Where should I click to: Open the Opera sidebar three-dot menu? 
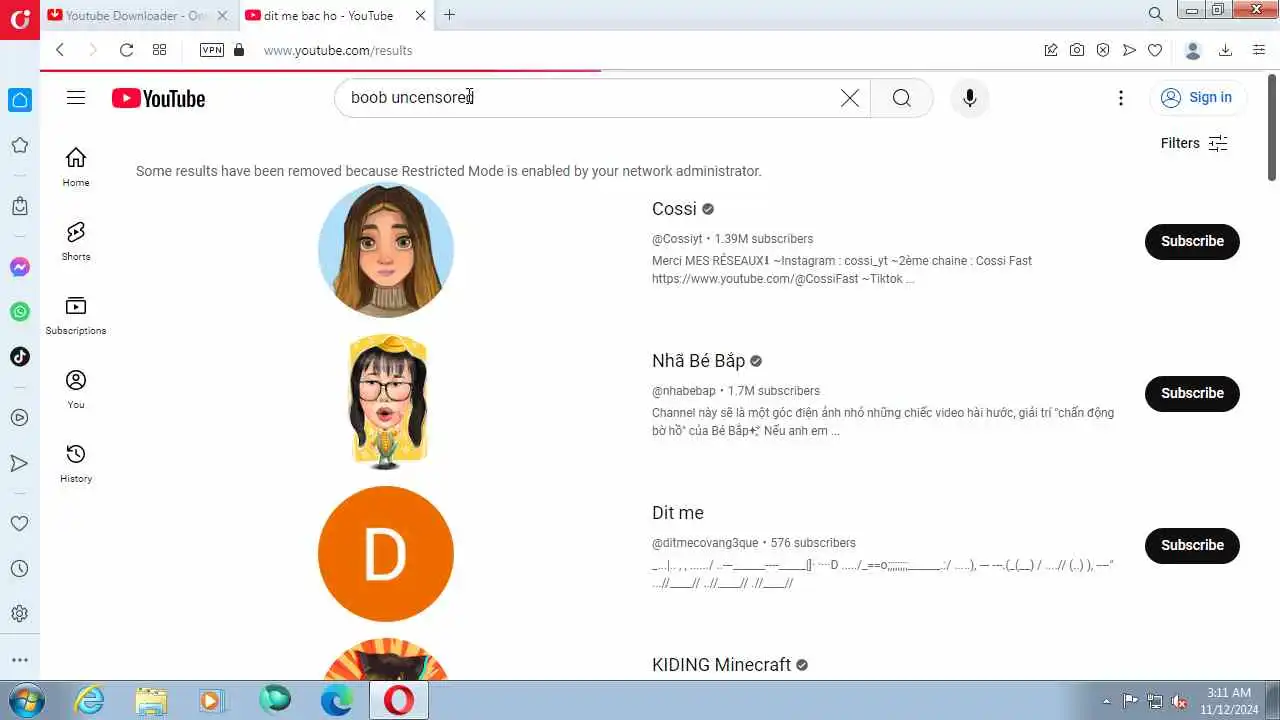pos(20,660)
